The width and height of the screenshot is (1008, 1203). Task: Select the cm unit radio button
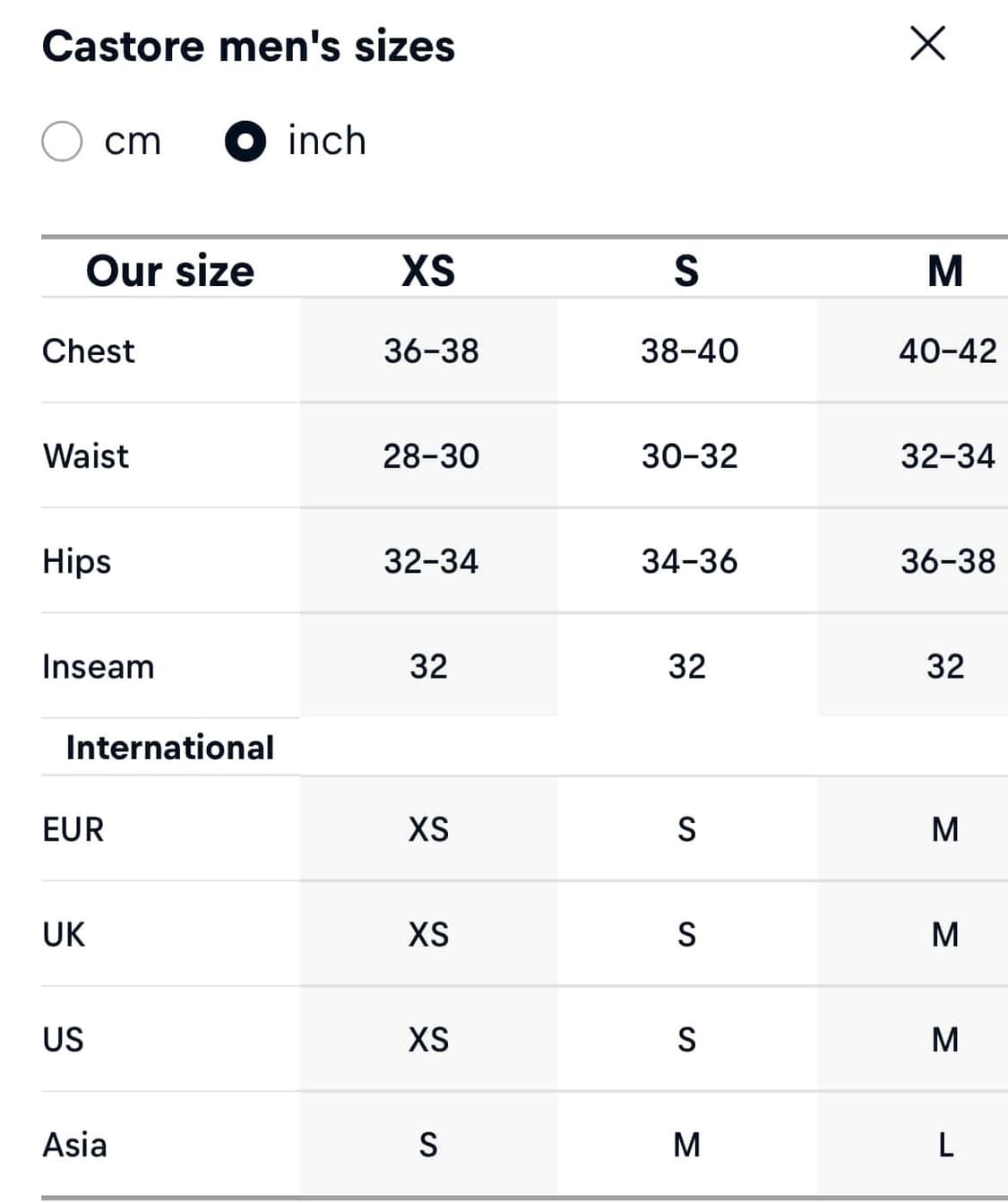tap(63, 142)
